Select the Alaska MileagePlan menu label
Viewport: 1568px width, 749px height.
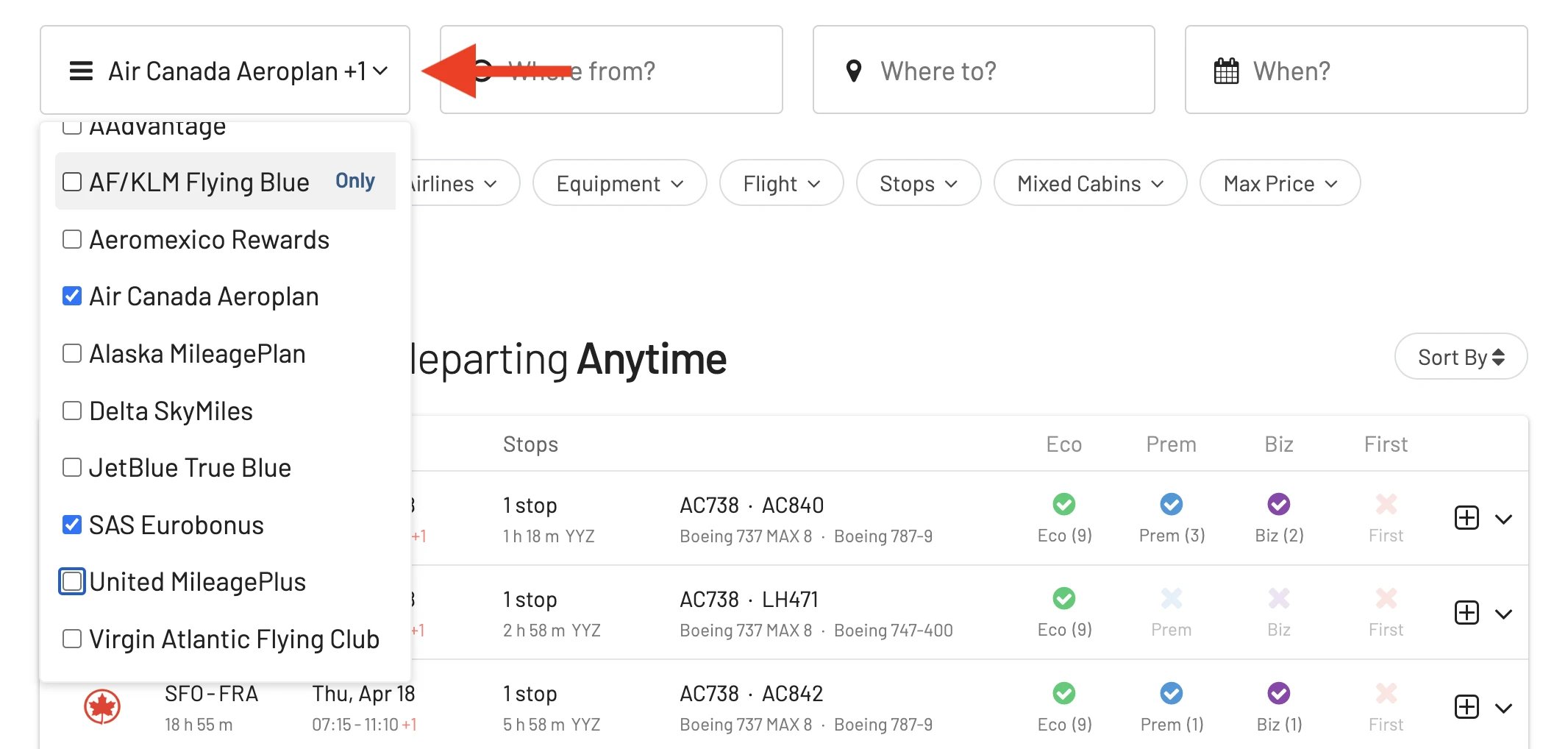197,354
